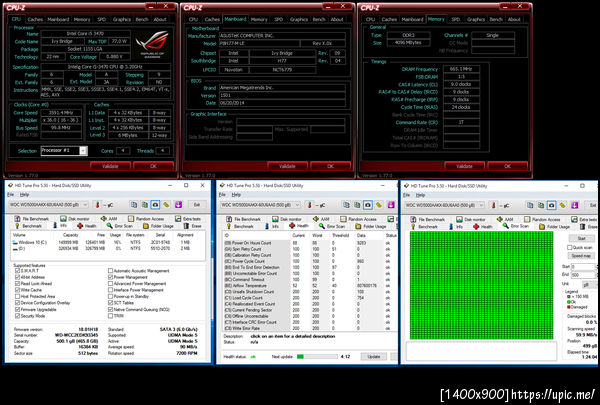Click Capacity column header in volume list

[70, 235]
